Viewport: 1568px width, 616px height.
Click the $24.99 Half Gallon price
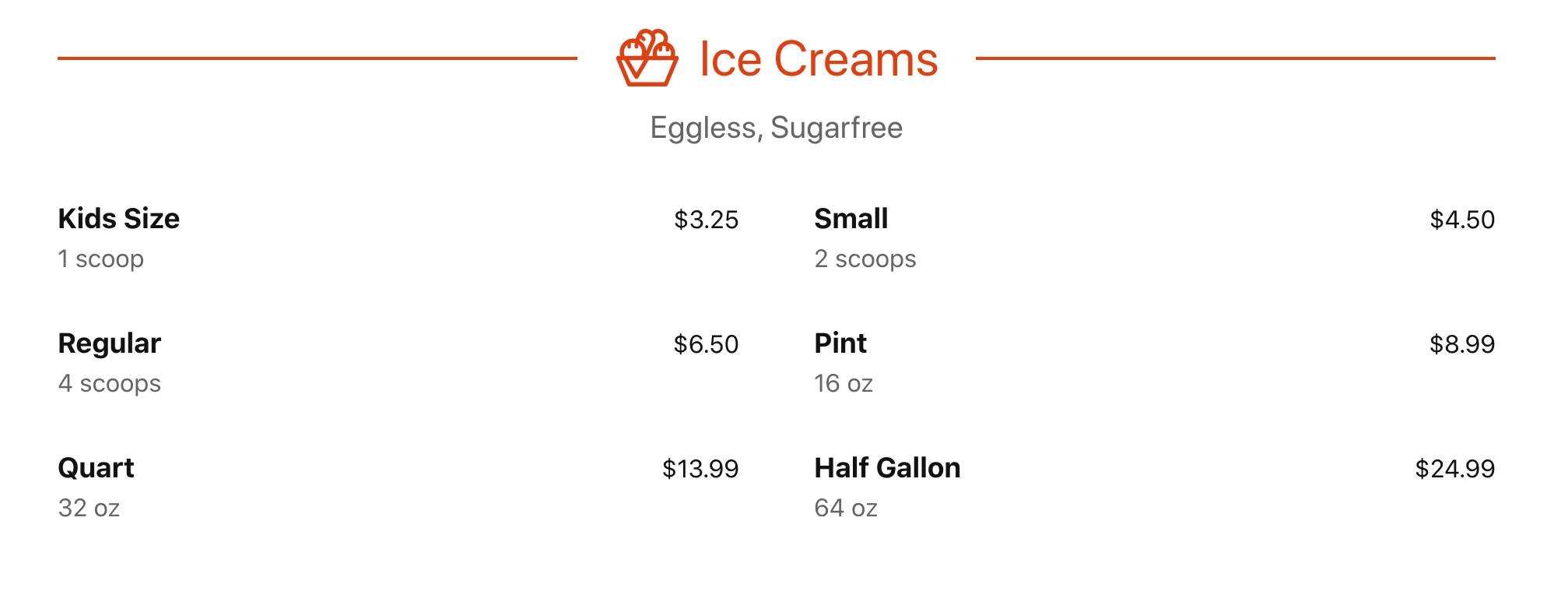tap(1454, 469)
